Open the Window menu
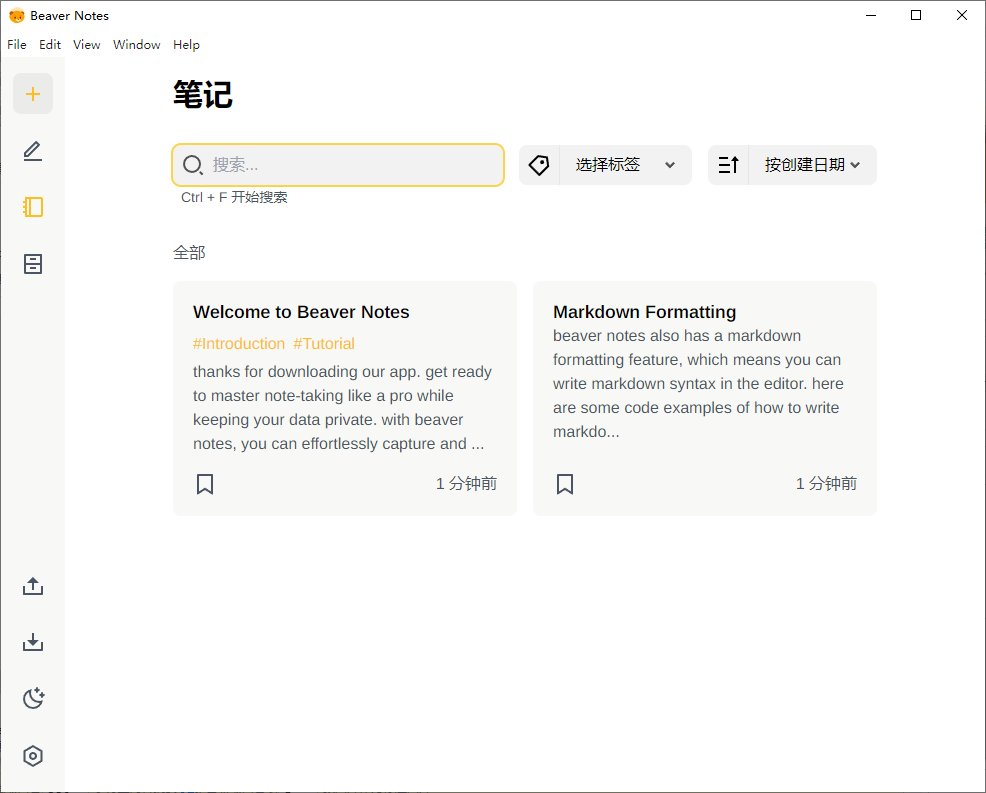This screenshot has width=986, height=793. (x=136, y=45)
